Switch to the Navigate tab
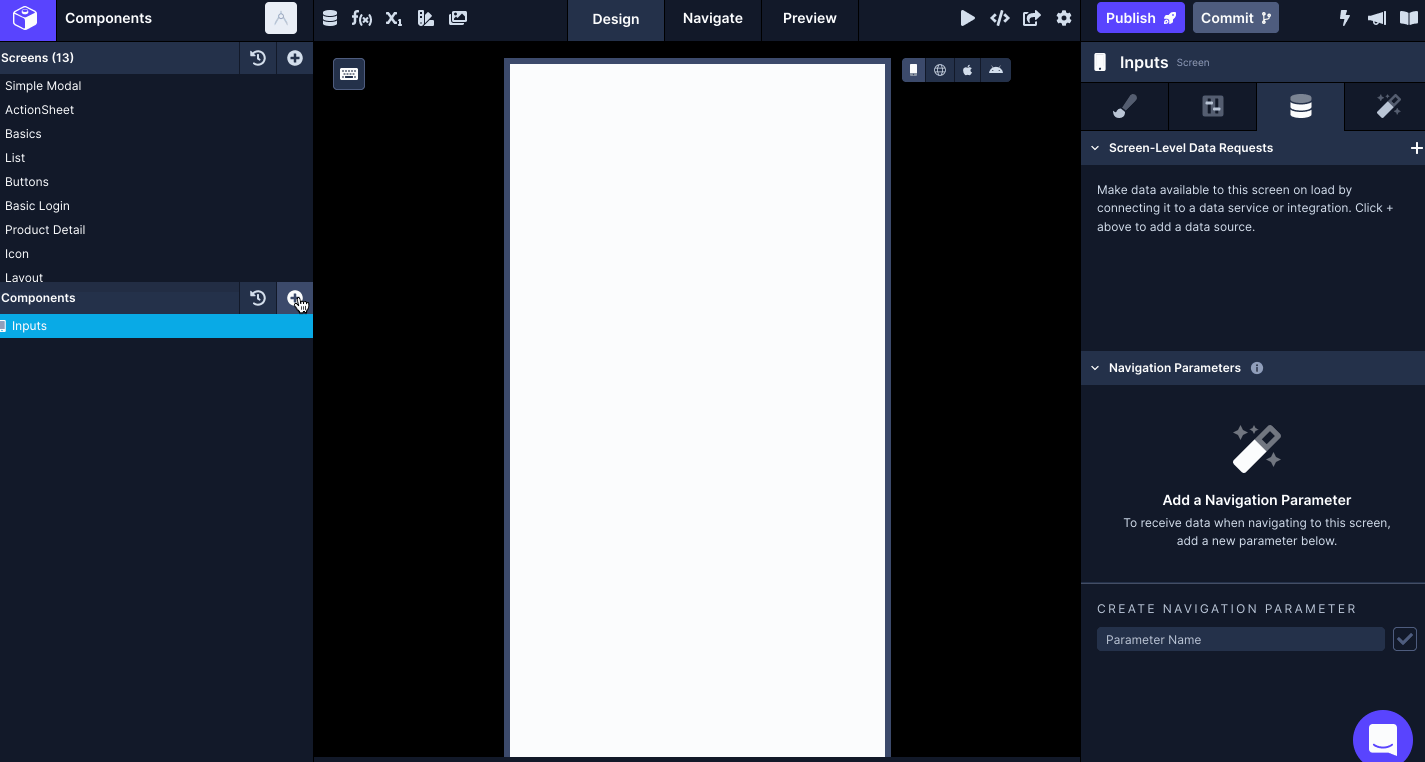Screen dimensions: 1425x762 (713, 19)
